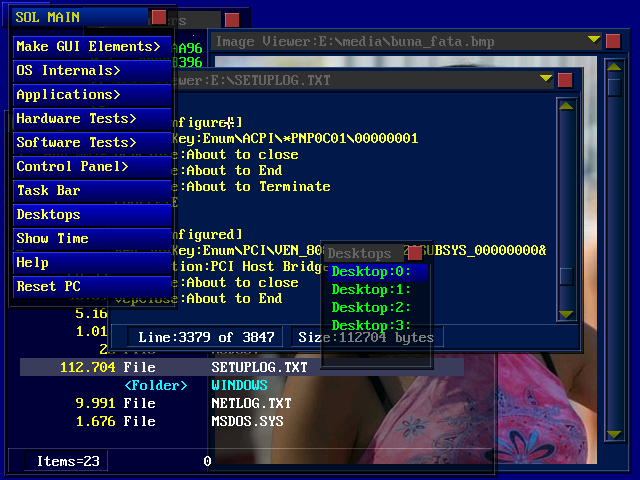The height and width of the screenshot is (480, 640).
Task: Click the 1.676 file size value
Action: [x=95, y=421]
